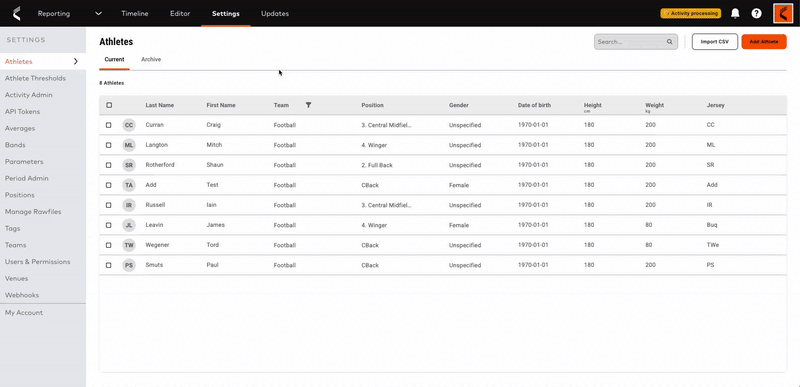Screen dimensions: 800x387
Task: Click the '2. Full Back' position cell
Action: point(377,165)
